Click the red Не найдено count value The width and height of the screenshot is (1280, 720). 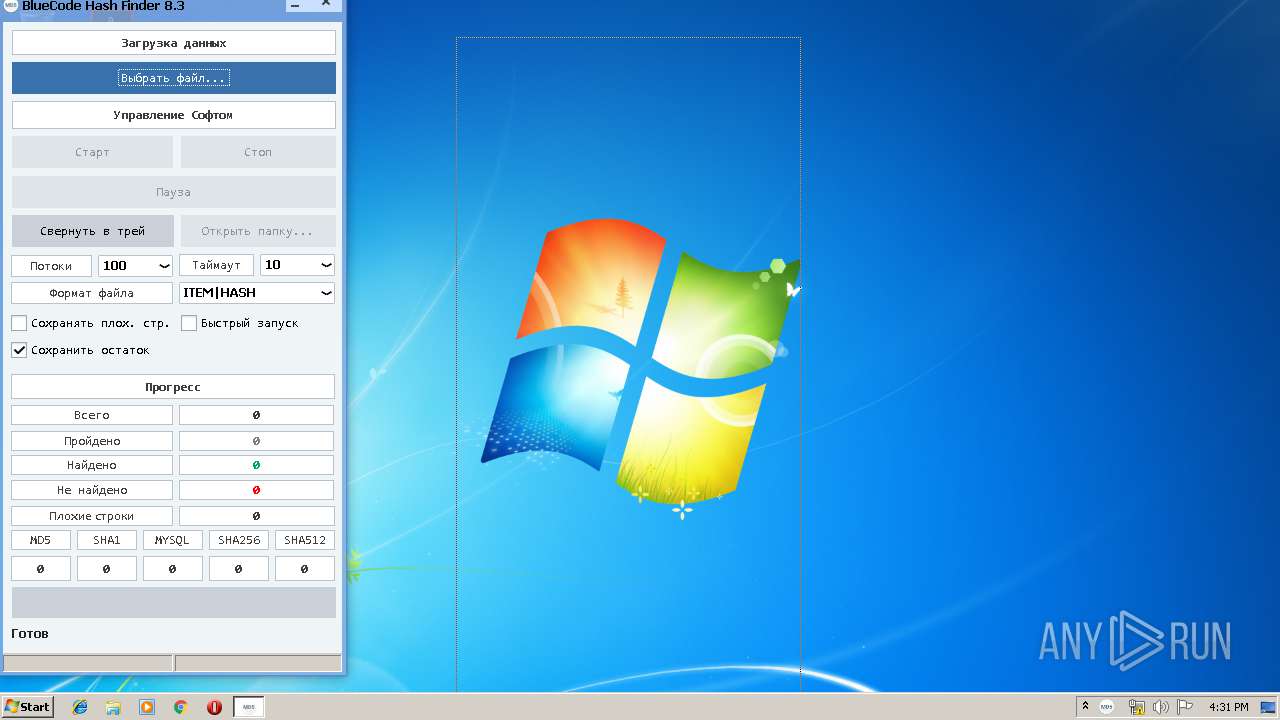pyautogui.click(x=256, y=490)
